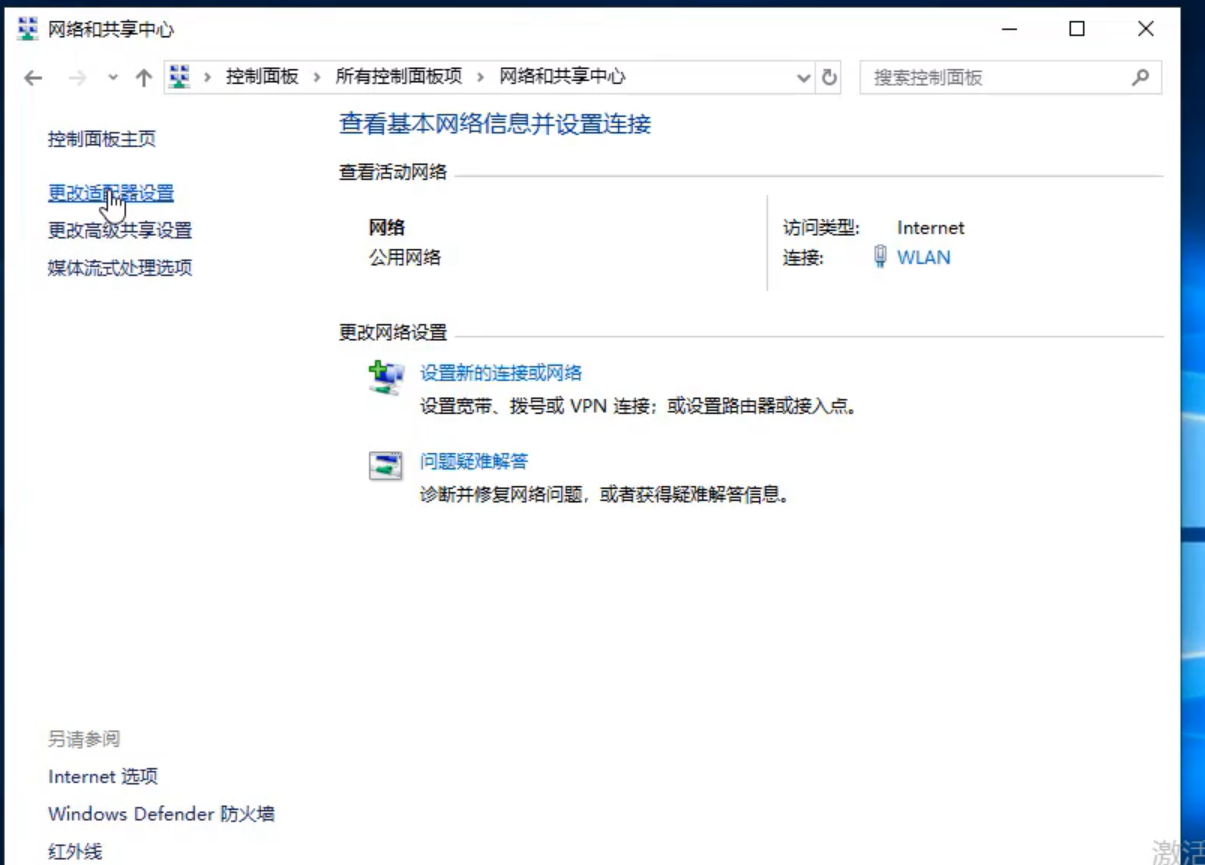Screen dimensions: 1205x865
Task: Click the 搜索控制面板 search field
Action: click(x=995, y=77)
